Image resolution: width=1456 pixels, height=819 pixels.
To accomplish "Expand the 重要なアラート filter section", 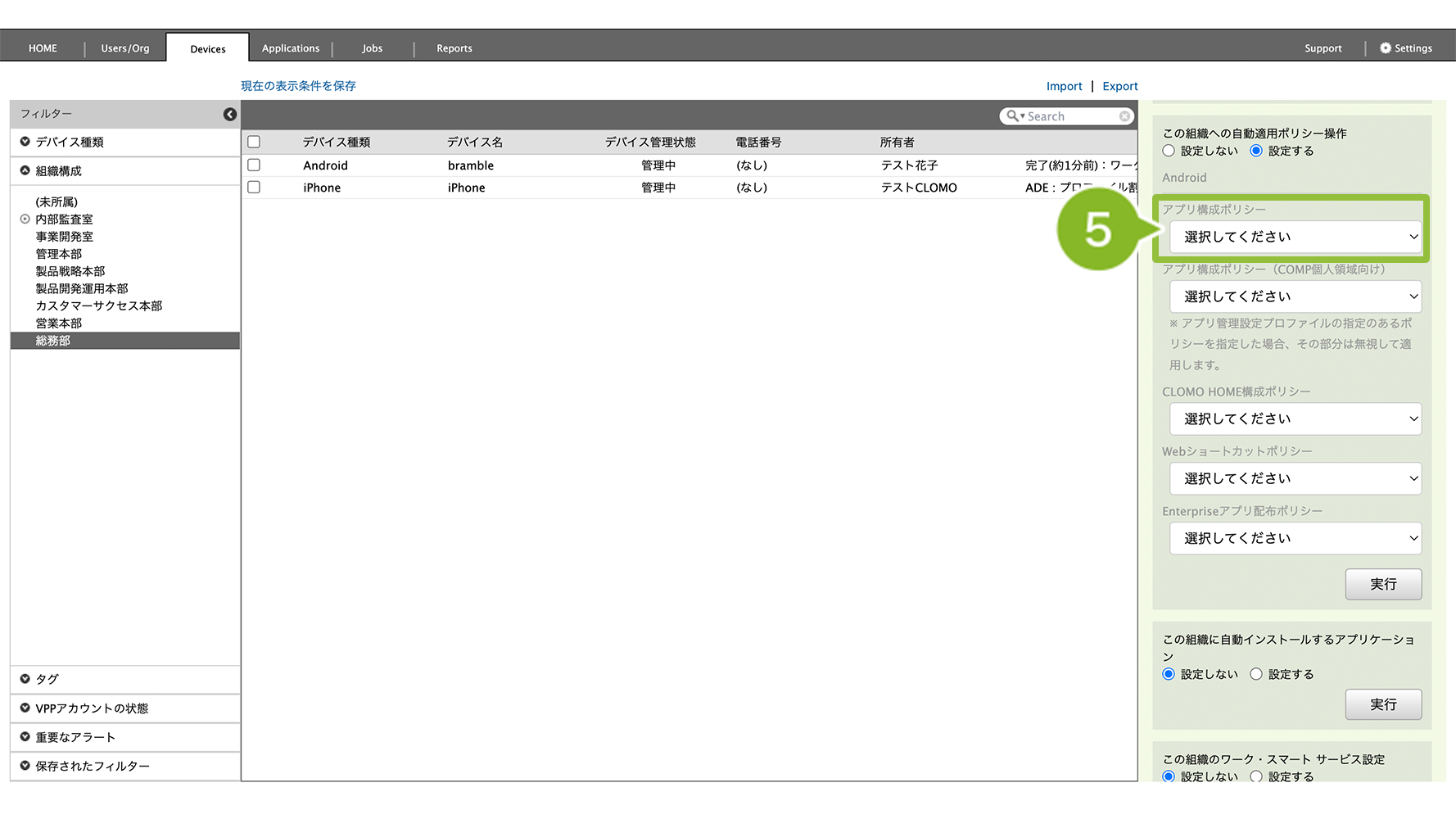I will tap(25, 736).
